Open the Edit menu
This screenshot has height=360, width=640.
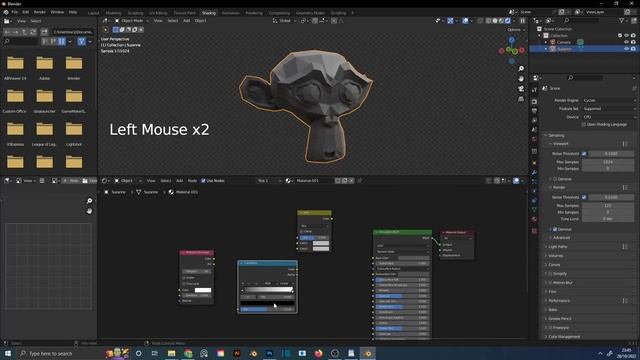point(26,12)
